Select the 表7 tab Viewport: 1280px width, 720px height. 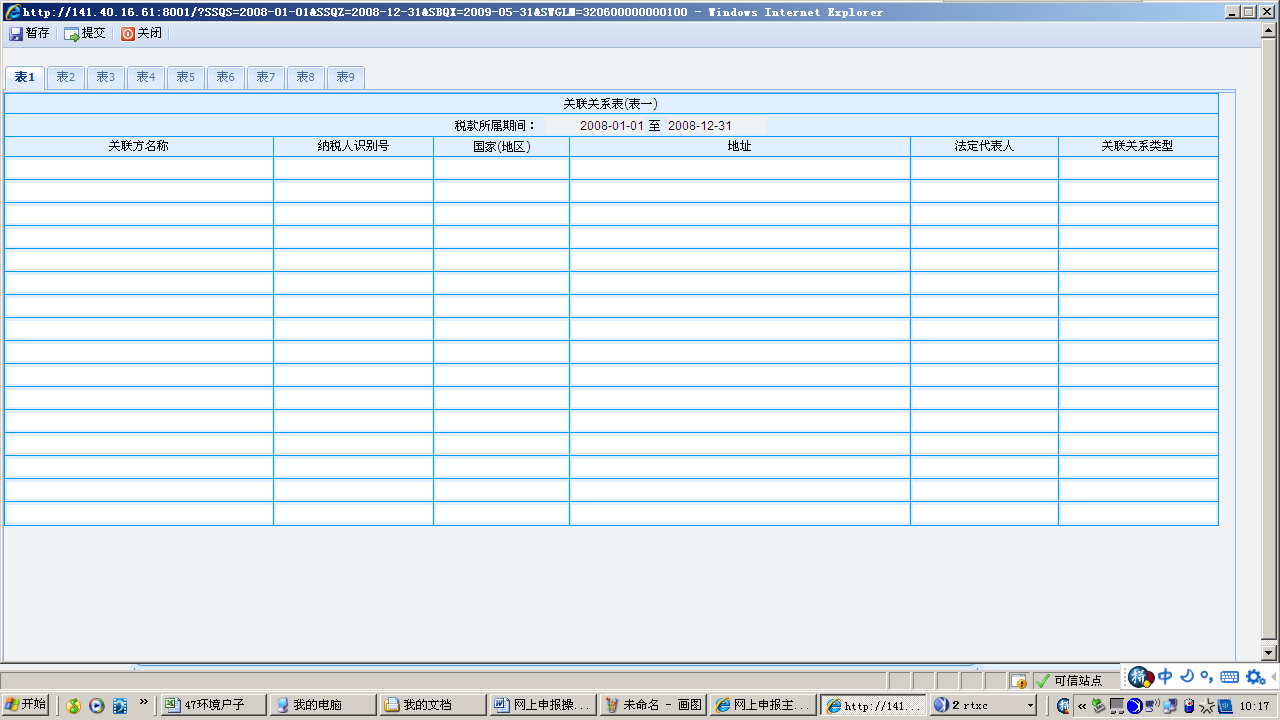265,77
